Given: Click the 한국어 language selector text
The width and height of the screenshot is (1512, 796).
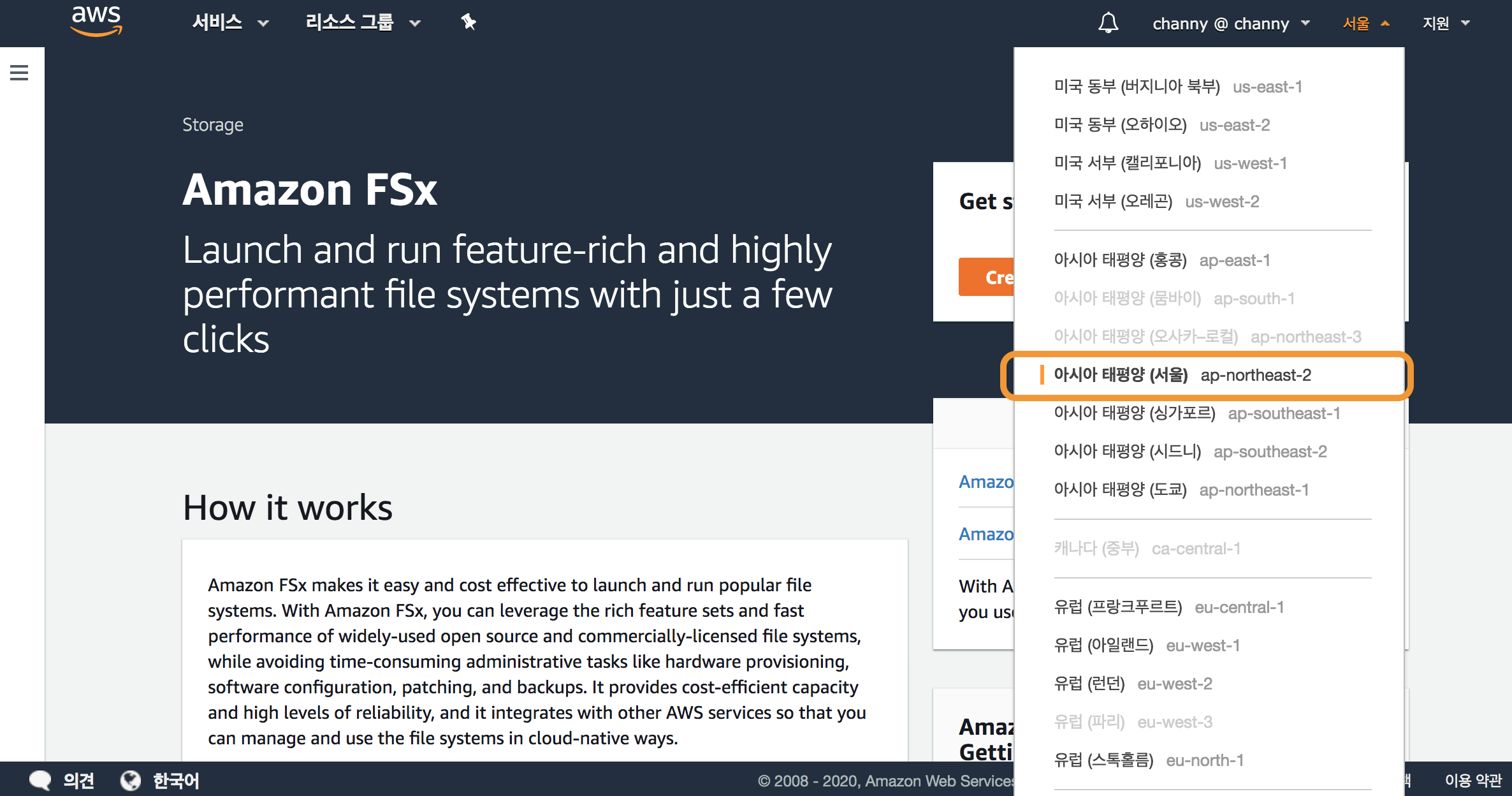Looking at the screenshot, I should coord(176,780).
